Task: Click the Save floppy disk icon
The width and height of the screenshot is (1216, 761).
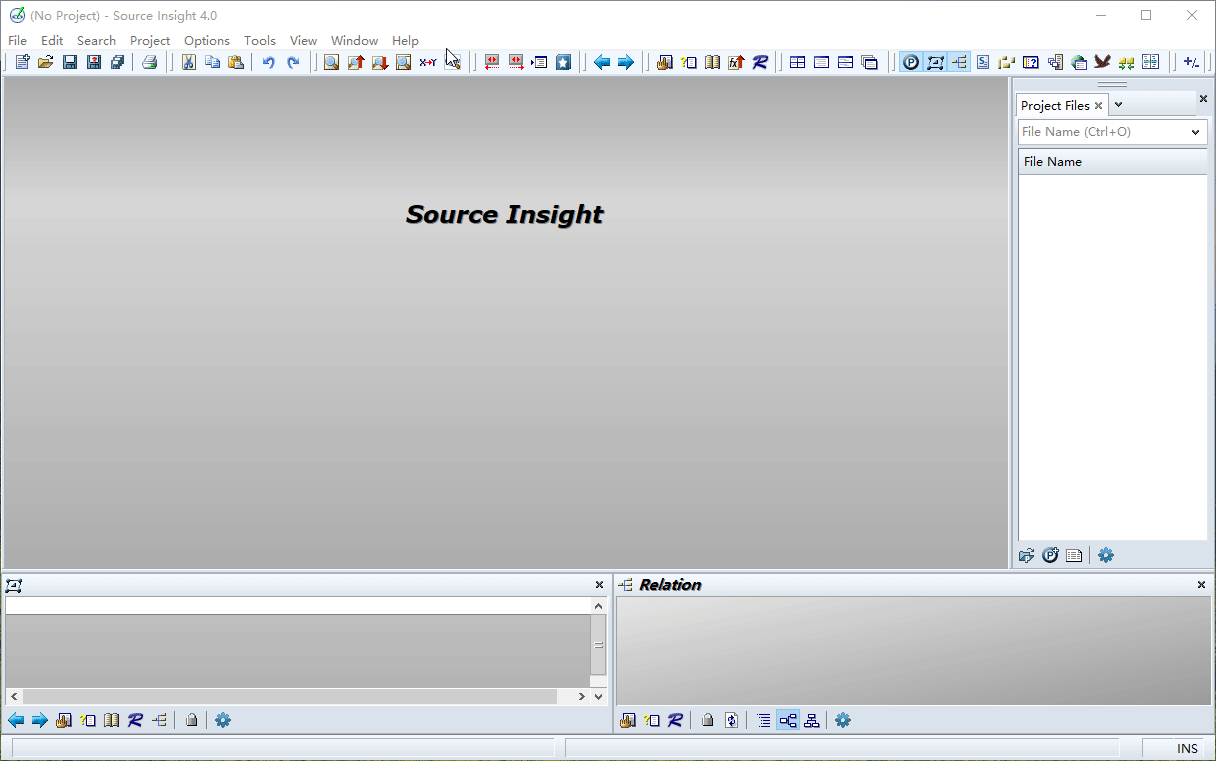Action: [x=70, y=62]
